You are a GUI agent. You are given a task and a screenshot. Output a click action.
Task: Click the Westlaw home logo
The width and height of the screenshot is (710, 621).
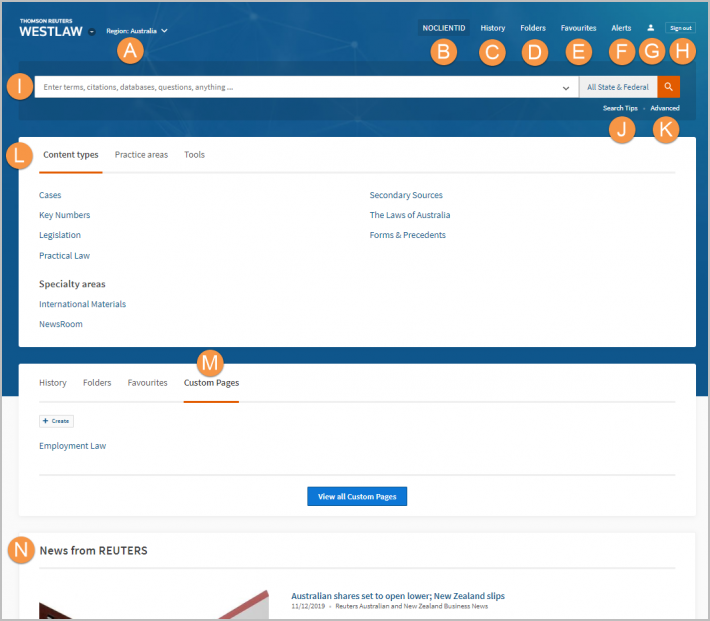51,28
